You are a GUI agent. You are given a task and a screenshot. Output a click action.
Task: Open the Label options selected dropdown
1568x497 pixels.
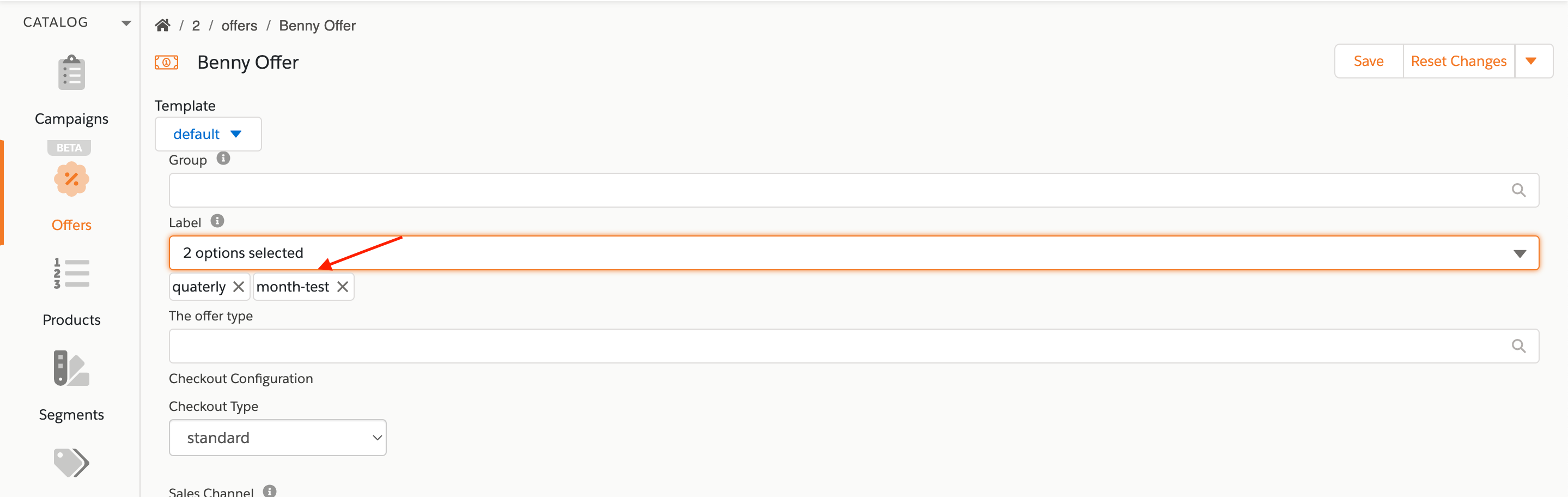[x=853, y=253]
